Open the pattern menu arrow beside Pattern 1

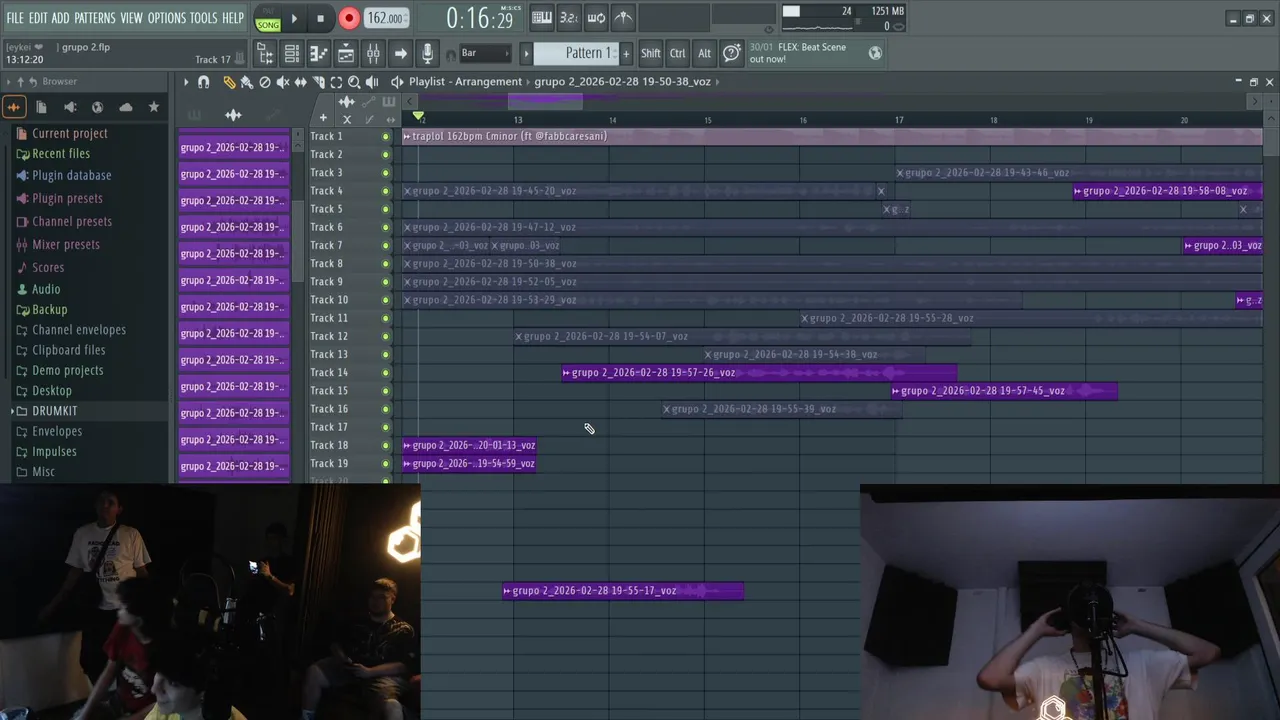click(527, 53)
